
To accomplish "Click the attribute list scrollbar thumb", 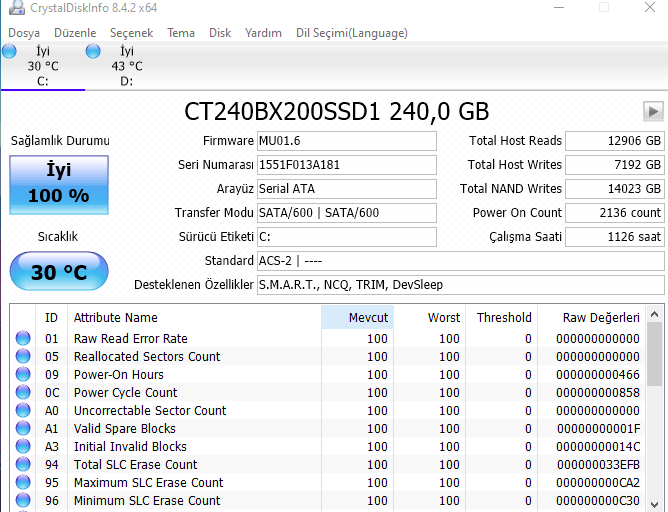I will point(654,354).
